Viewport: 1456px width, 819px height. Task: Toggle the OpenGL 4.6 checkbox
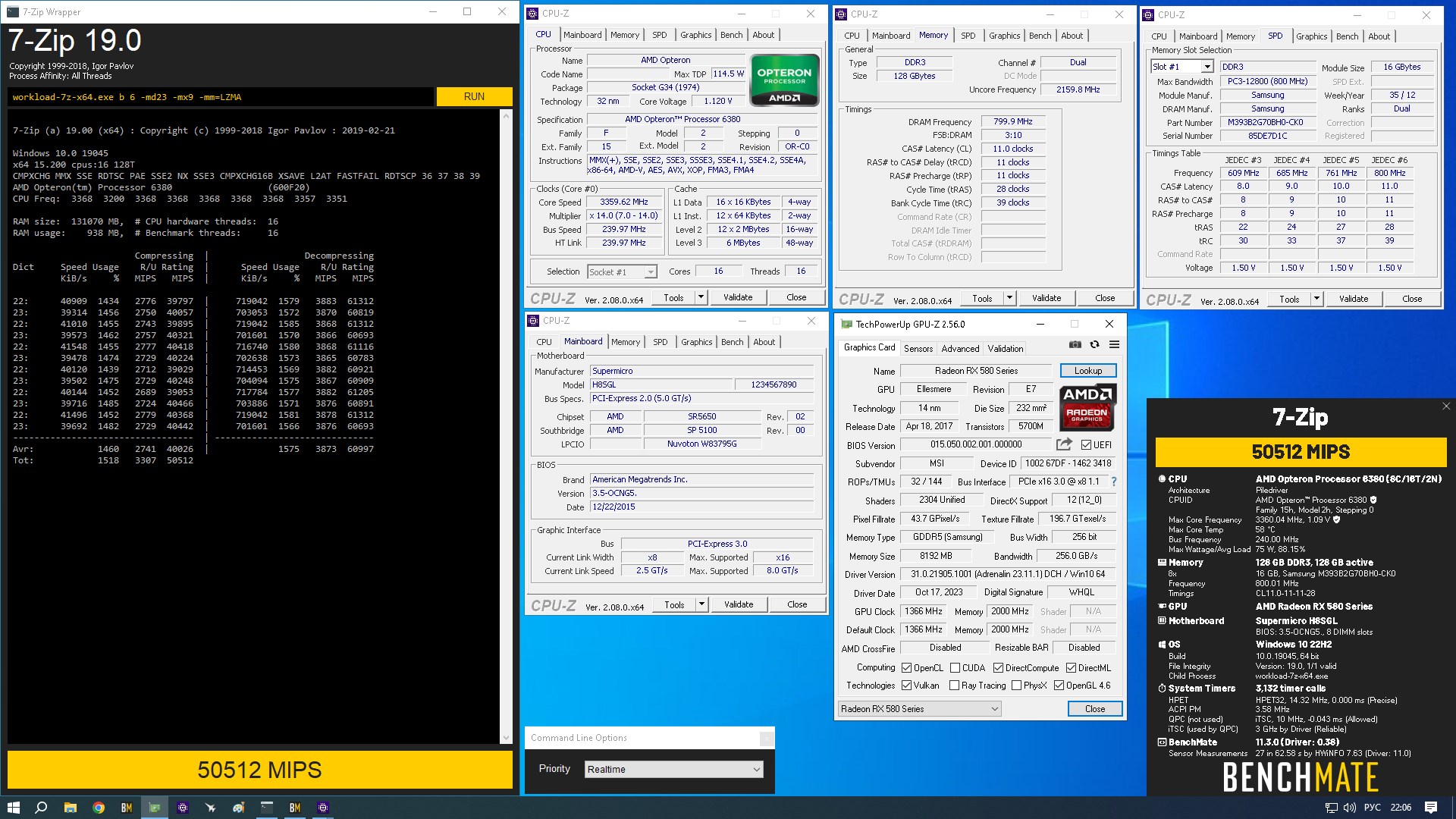[1059, 686]
